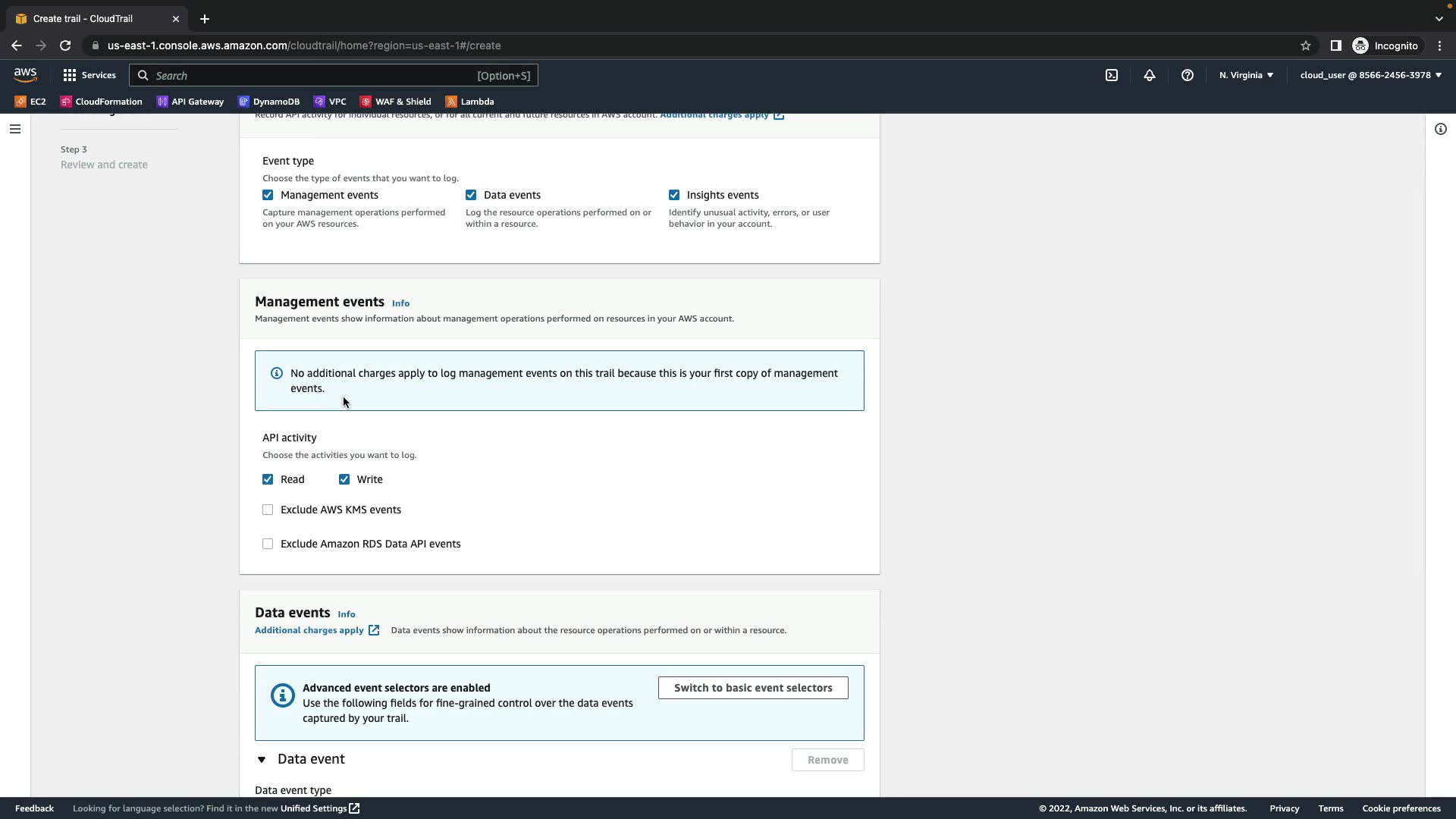Toggle the left hamburger navigation menu
The height and width of the screenshot is (819, 1456).
tap(14, 129)
